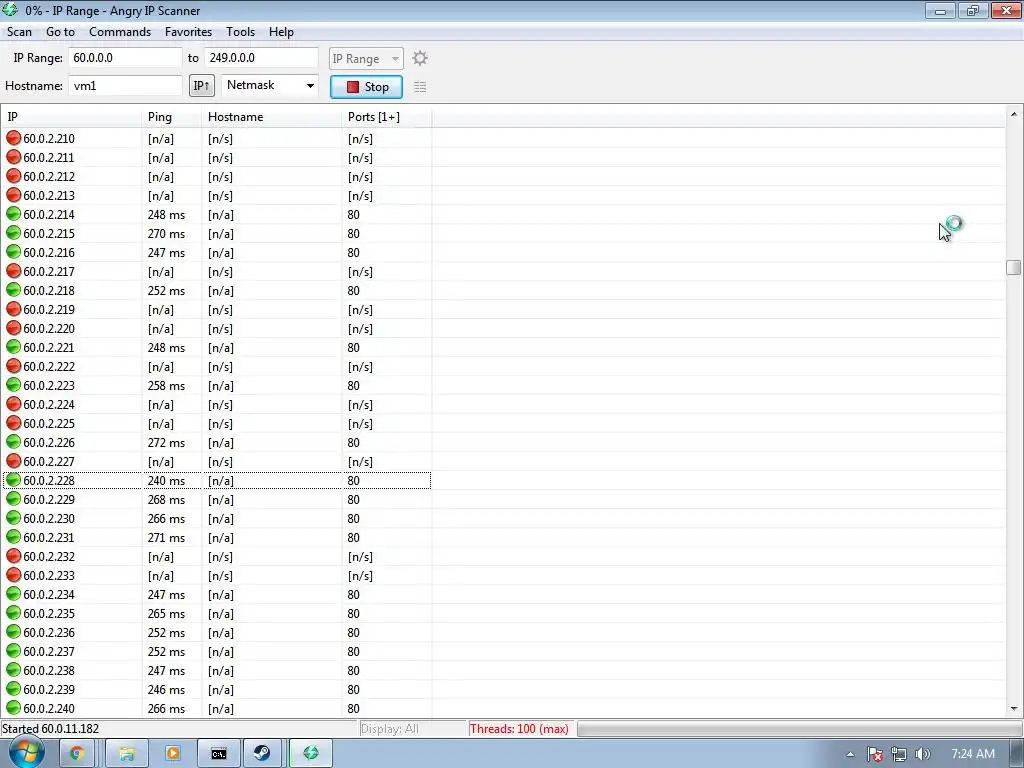Image resolution: width=1024 pixels, height=768 pixels.
Task: Click port 80 in the 60.0.2.235 row
Action: point(353,613)
